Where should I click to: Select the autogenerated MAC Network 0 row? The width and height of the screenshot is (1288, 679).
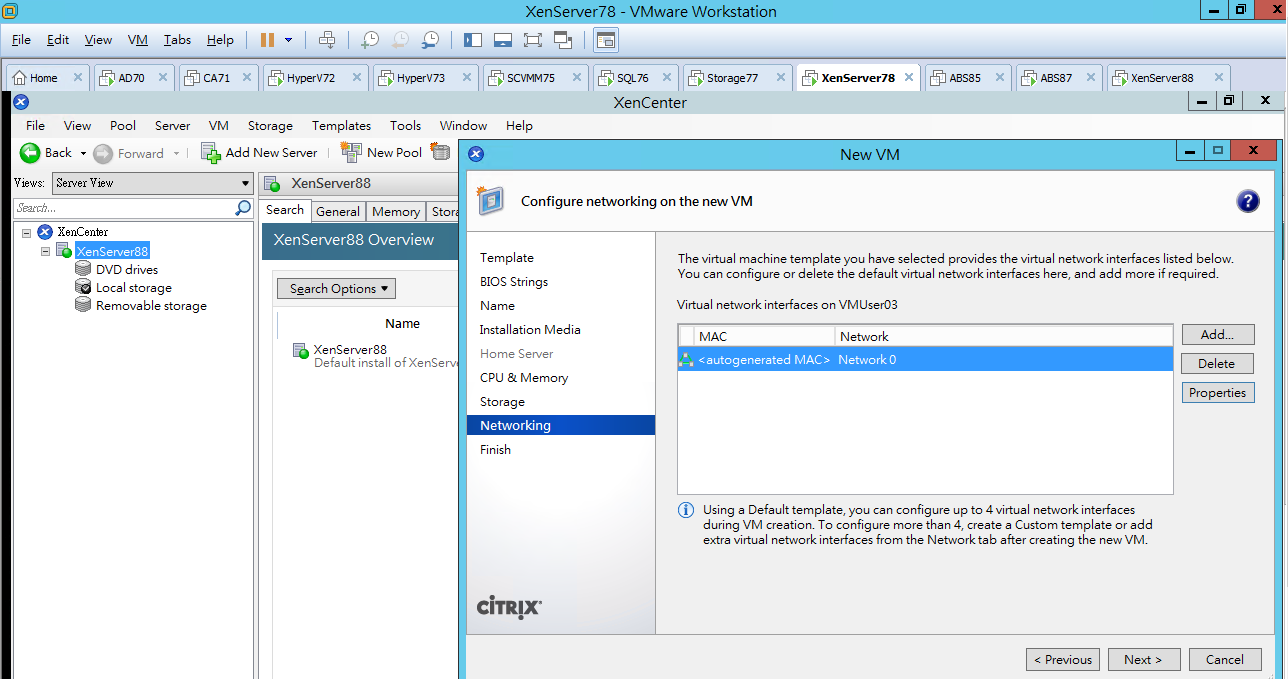[x=925, y=359]
